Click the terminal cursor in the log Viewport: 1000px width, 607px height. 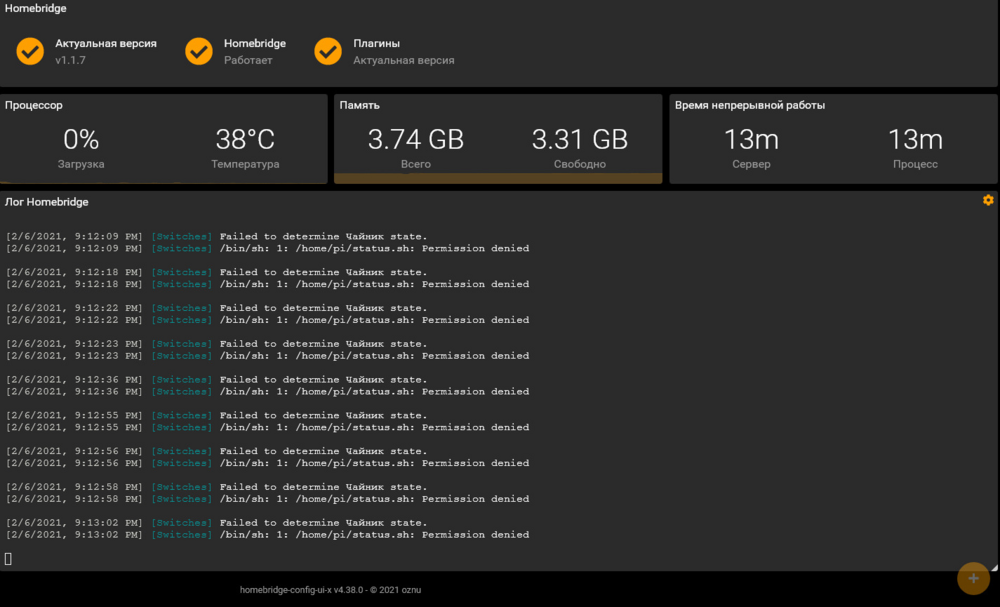point(8,559)
